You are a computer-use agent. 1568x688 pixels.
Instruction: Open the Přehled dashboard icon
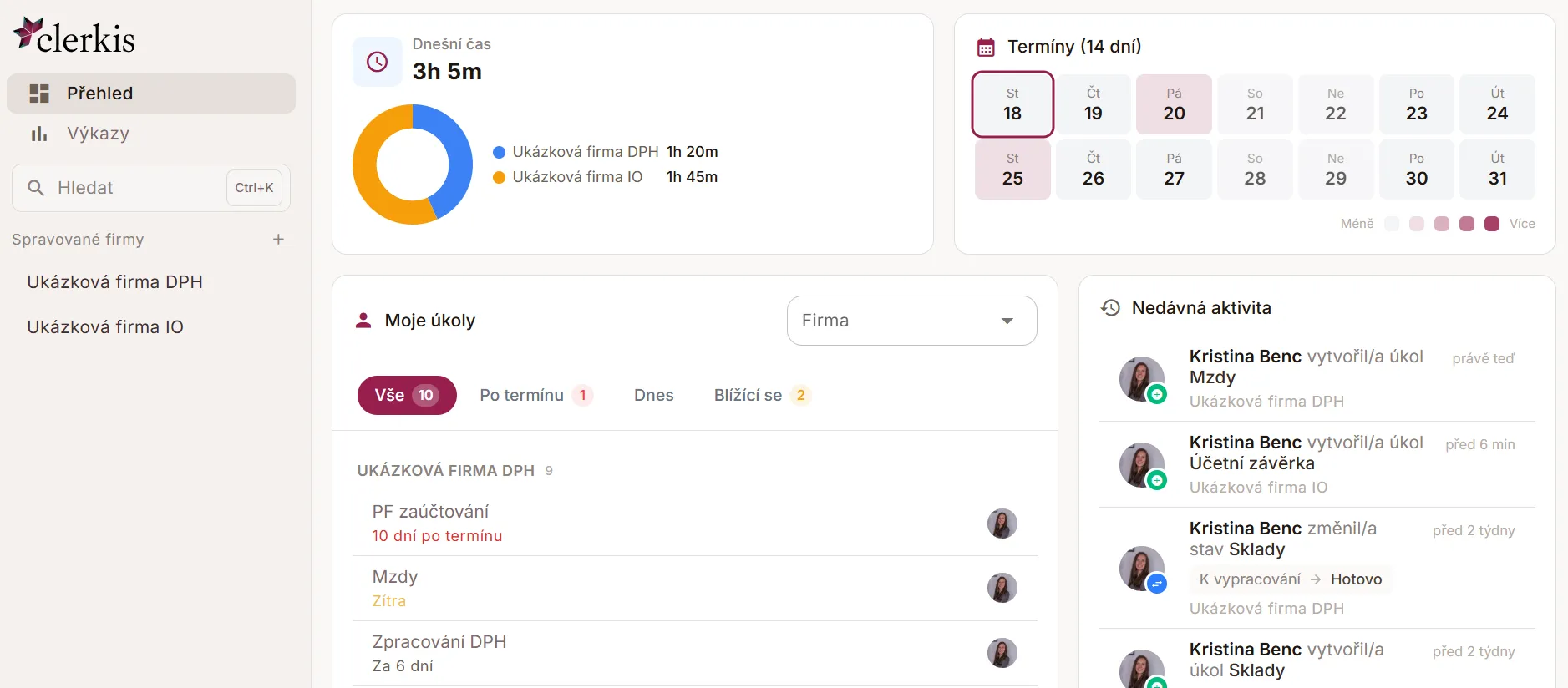point(39,94)
